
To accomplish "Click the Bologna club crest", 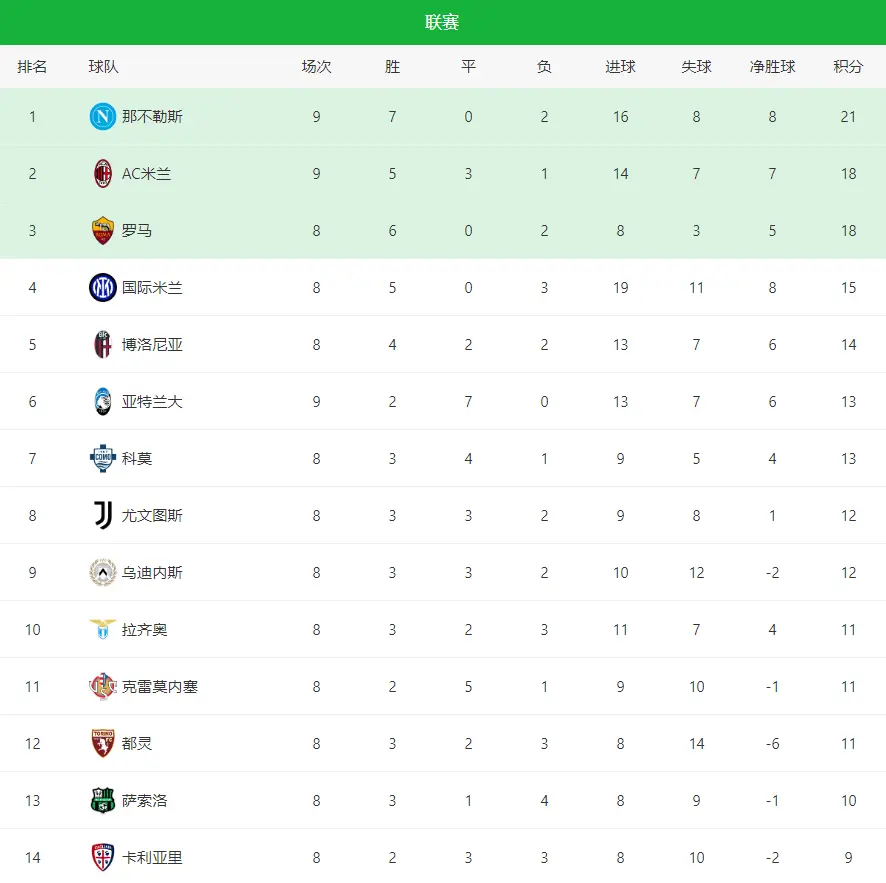I will [103, 345].
